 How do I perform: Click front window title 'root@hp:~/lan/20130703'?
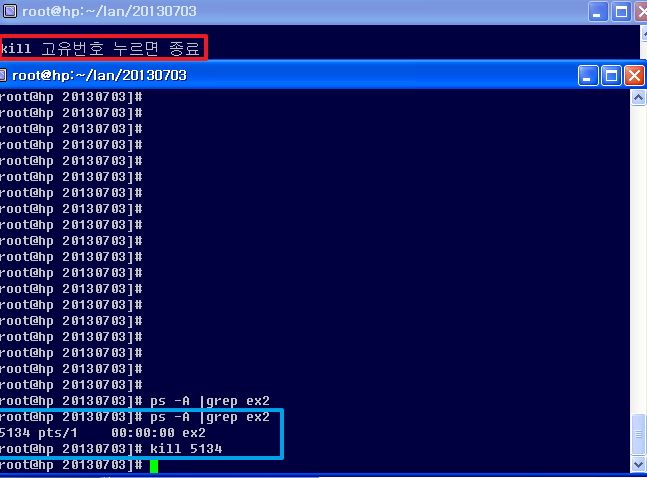99,76
